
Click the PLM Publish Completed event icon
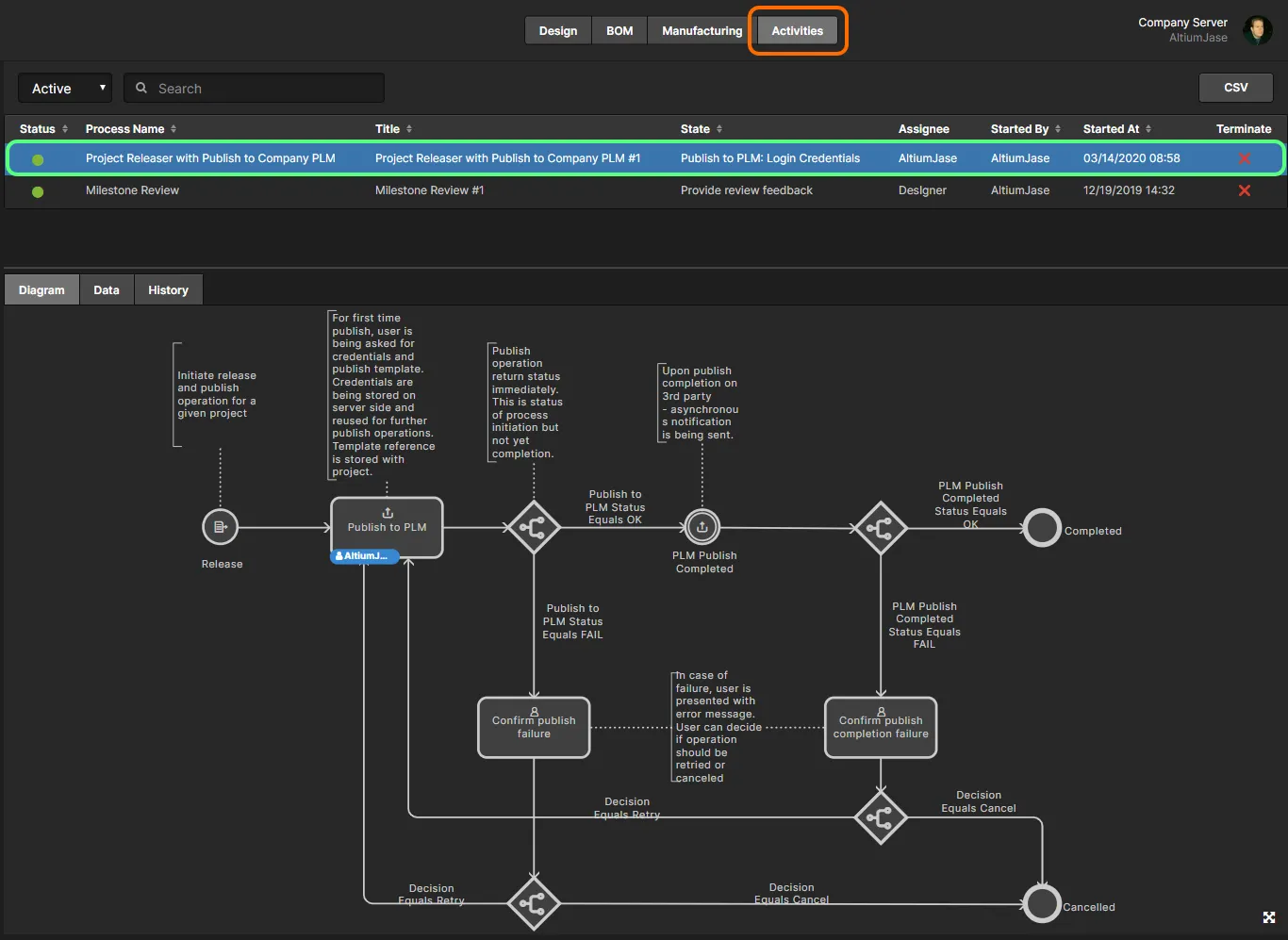(702, 527)
